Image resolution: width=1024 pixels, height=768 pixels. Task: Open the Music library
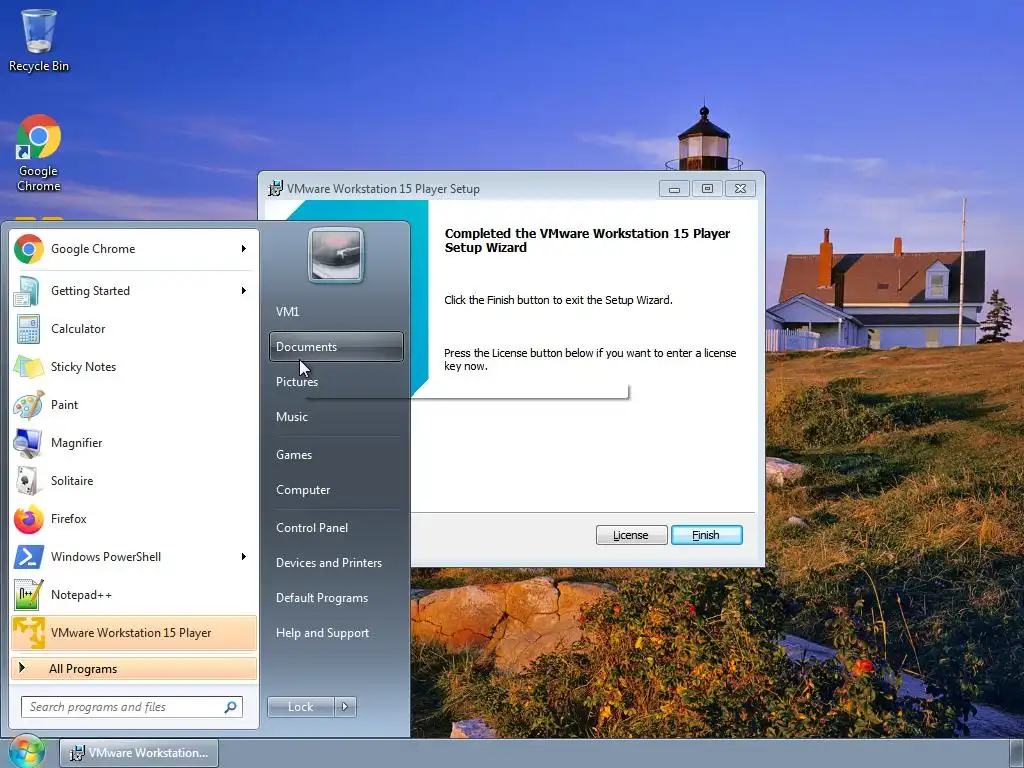(336, 417)
